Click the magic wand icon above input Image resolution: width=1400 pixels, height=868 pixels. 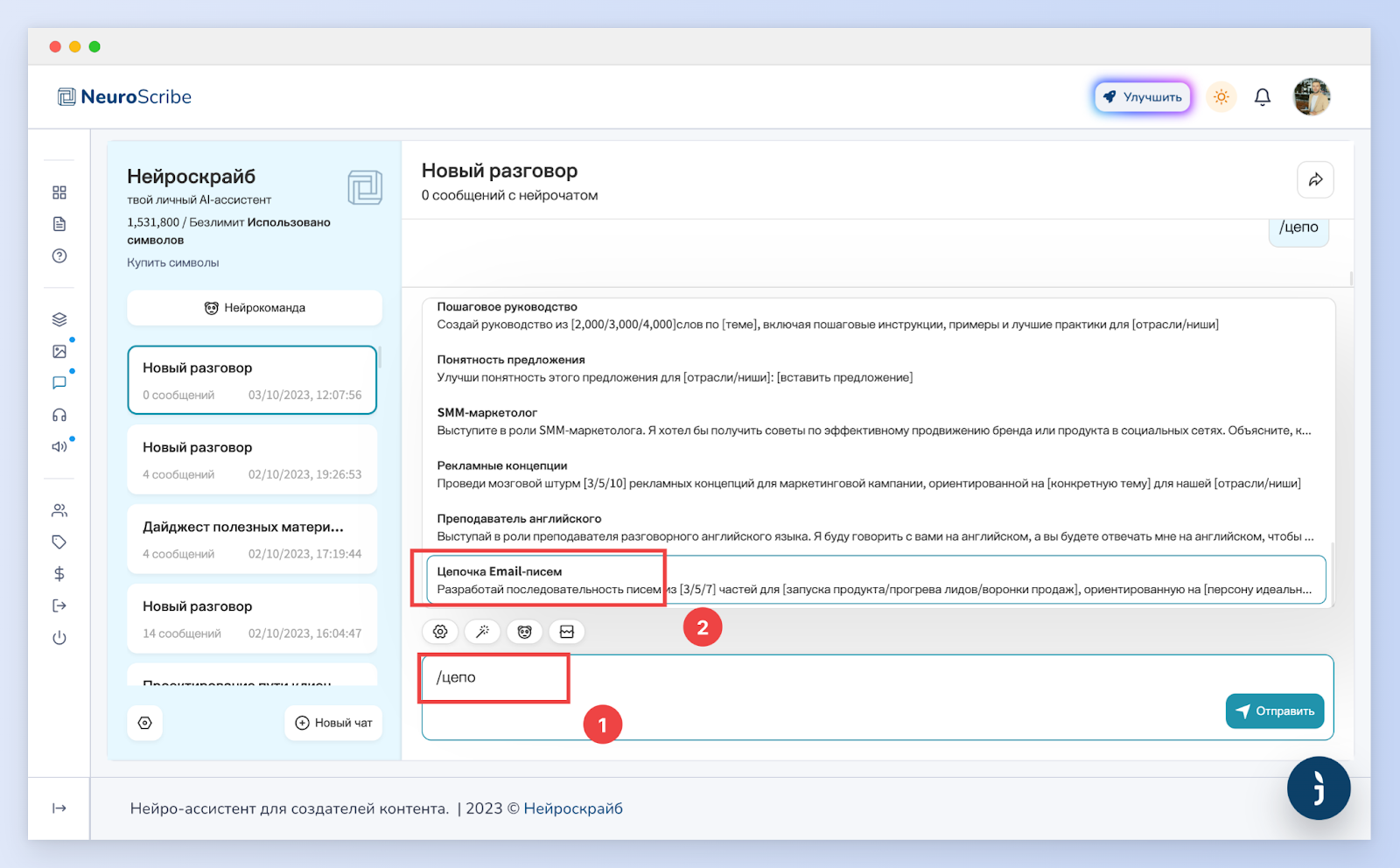click(x=482, y=632)
